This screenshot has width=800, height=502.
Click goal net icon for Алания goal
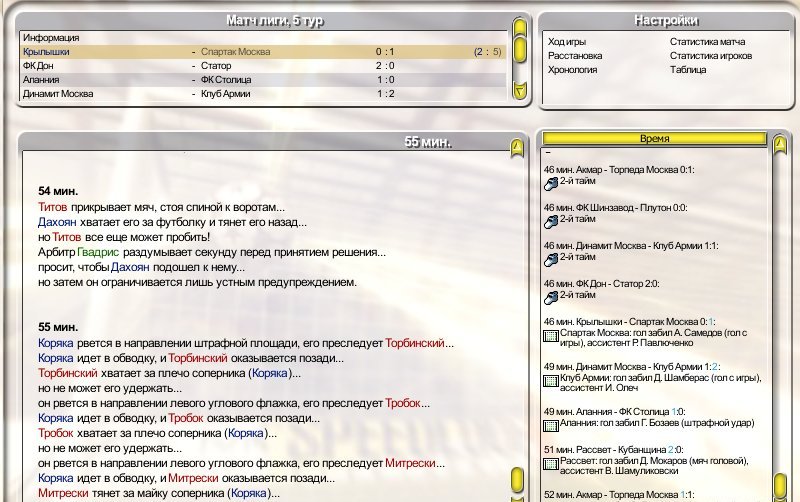[550, 424]
